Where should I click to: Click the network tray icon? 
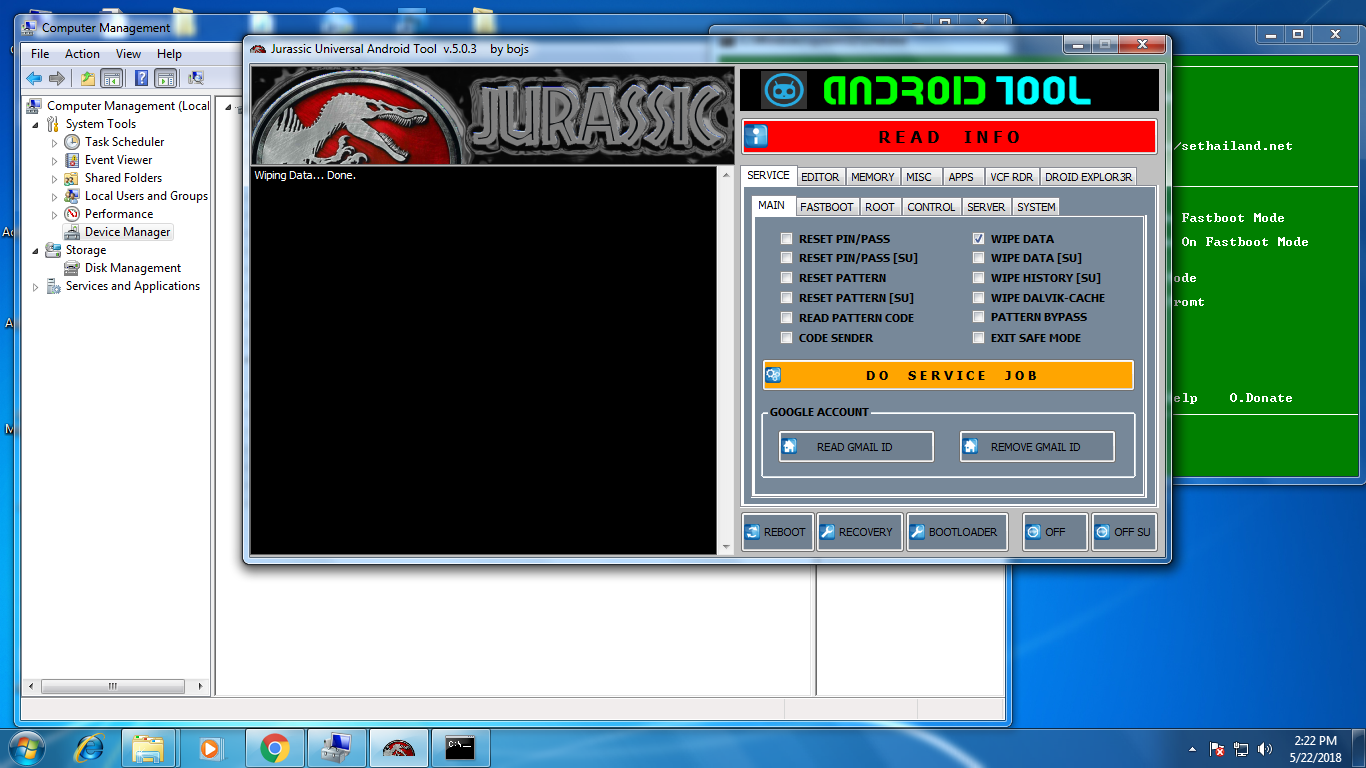[1241, 749]
